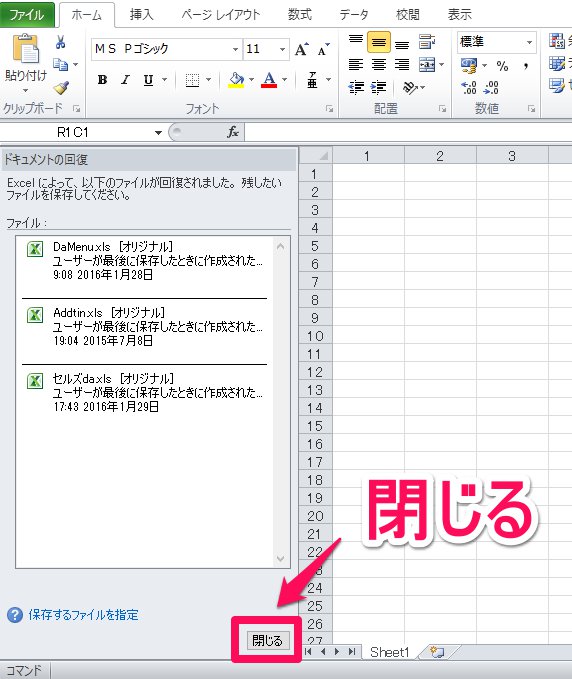This screenshot has height=679, width=572.
Task: Click the decrease indent icon
Action: click(356, 87)
